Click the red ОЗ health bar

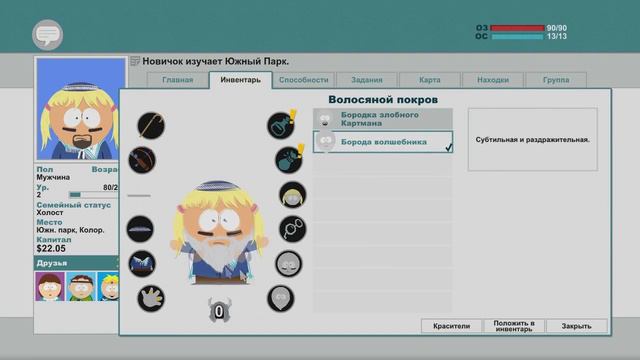click(517, 28)
